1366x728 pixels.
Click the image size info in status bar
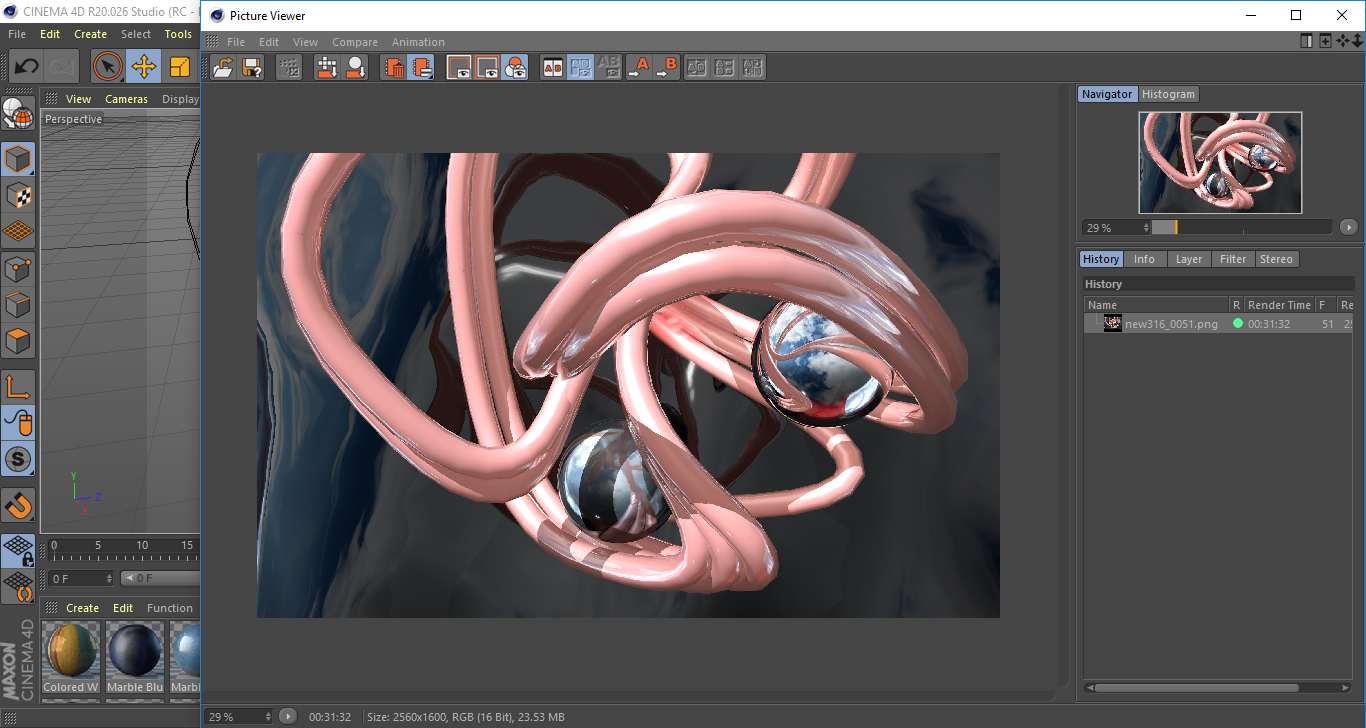pyautogui.click(x=466, y=717)
